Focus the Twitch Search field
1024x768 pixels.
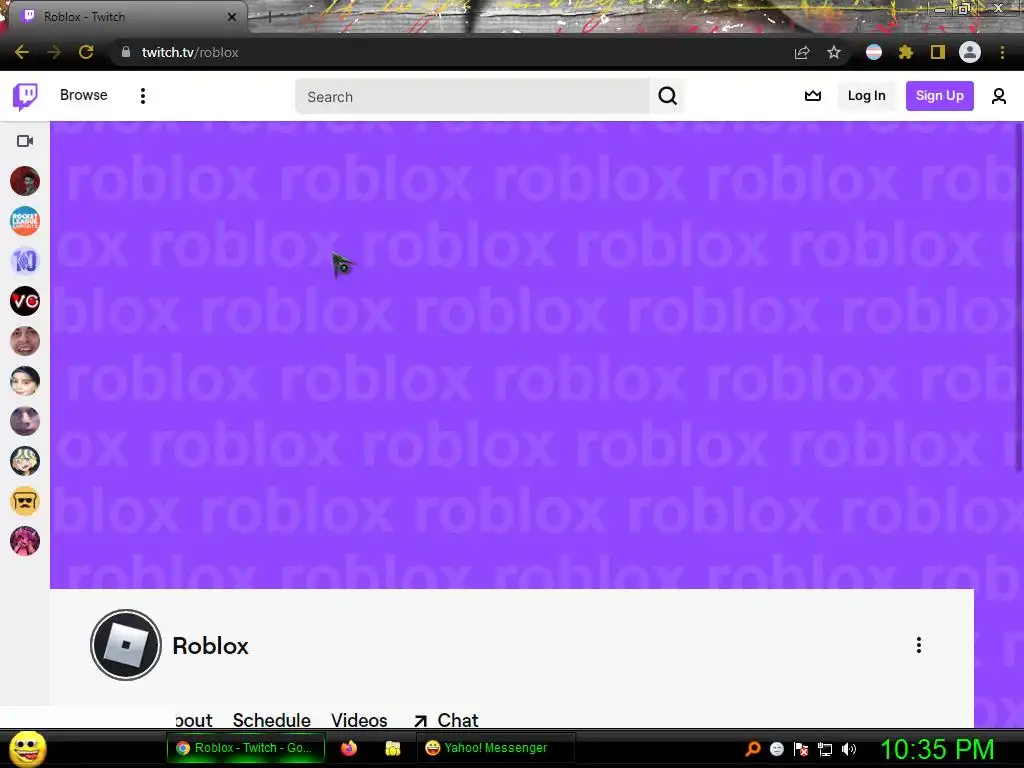(473, 97)
